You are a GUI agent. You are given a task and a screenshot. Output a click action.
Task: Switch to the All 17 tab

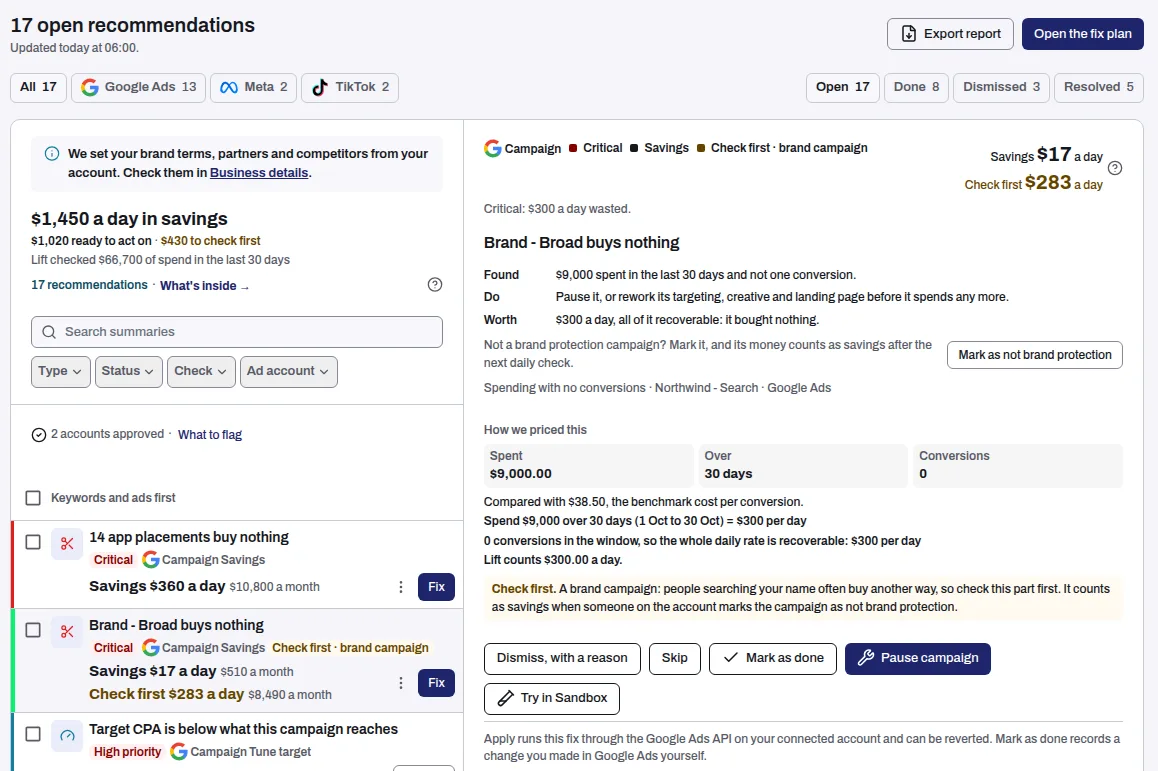[x=38, y=87]
